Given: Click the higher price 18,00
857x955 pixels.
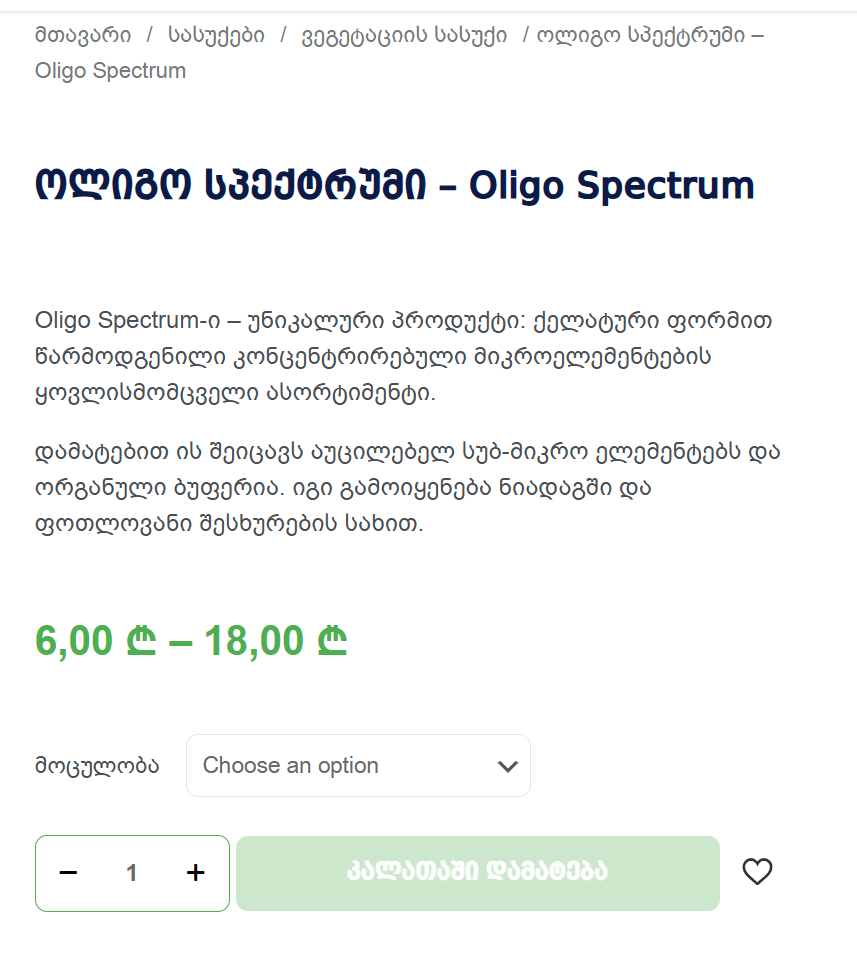Looking at the screenshot, I should point(255,641).
